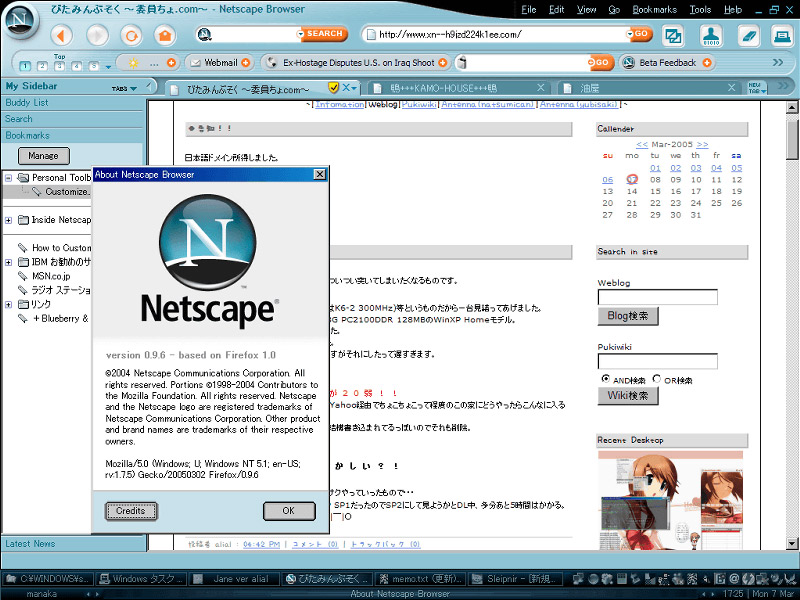The image size is (800, 600).
Task: Open the Ex-Hostage Disputes news headline
Action: pyautogui.click(x=358, y=63)
